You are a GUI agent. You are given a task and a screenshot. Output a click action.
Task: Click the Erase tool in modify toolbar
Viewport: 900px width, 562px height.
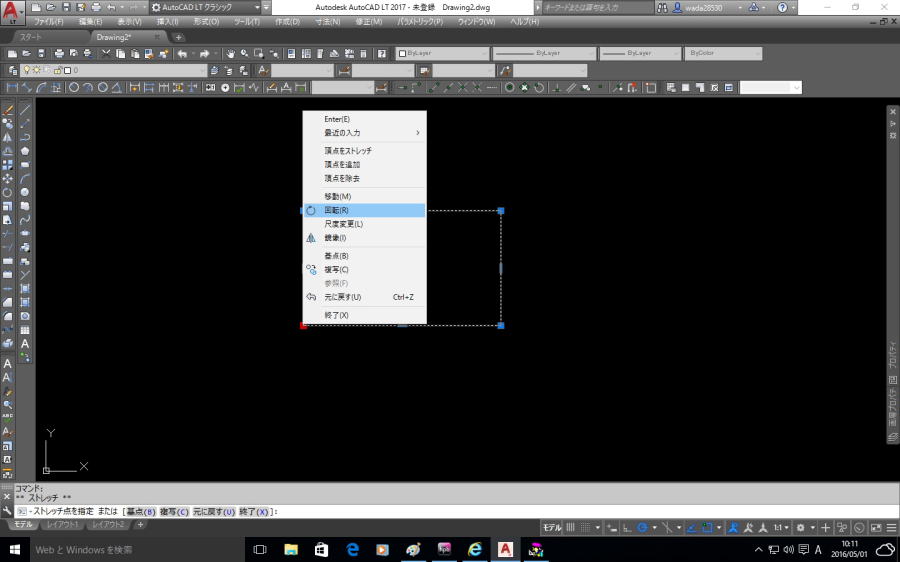pyautogui.click(x=7, y=110)
